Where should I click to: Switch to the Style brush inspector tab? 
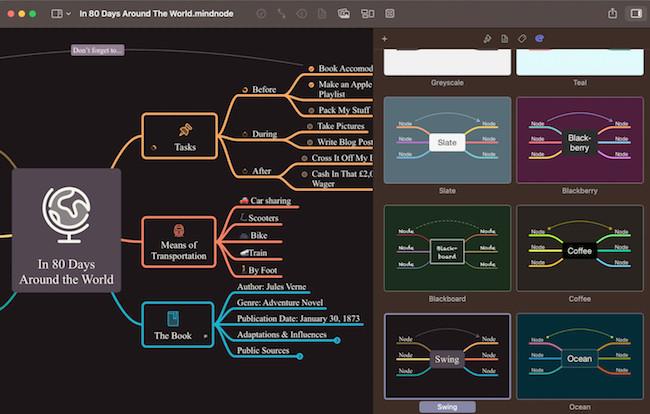pos(488,39)
